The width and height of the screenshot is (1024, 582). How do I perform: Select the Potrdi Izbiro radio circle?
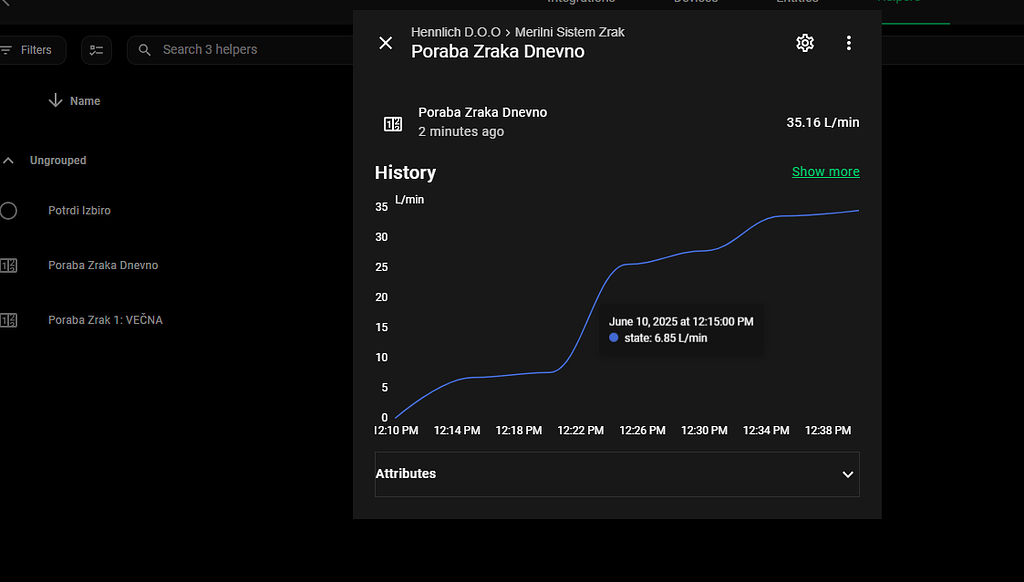pyautogui.click(x=8, y=210)
